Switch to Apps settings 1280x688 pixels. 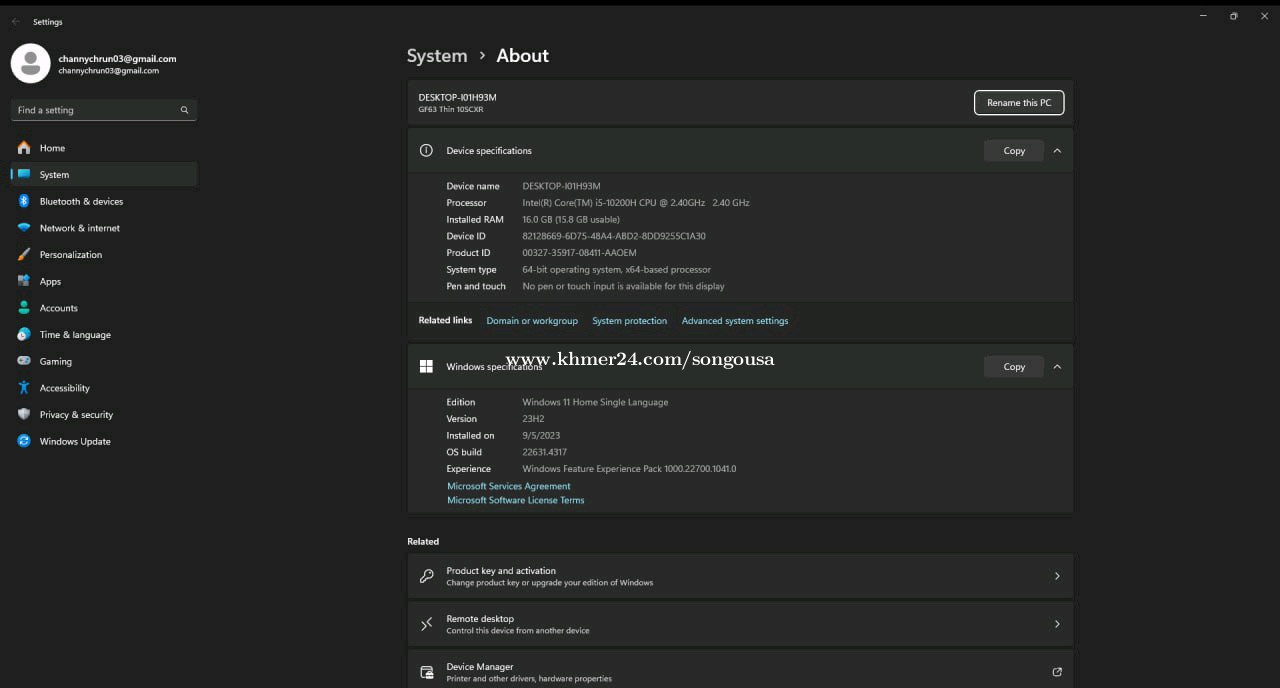click(x=104, y=281)
